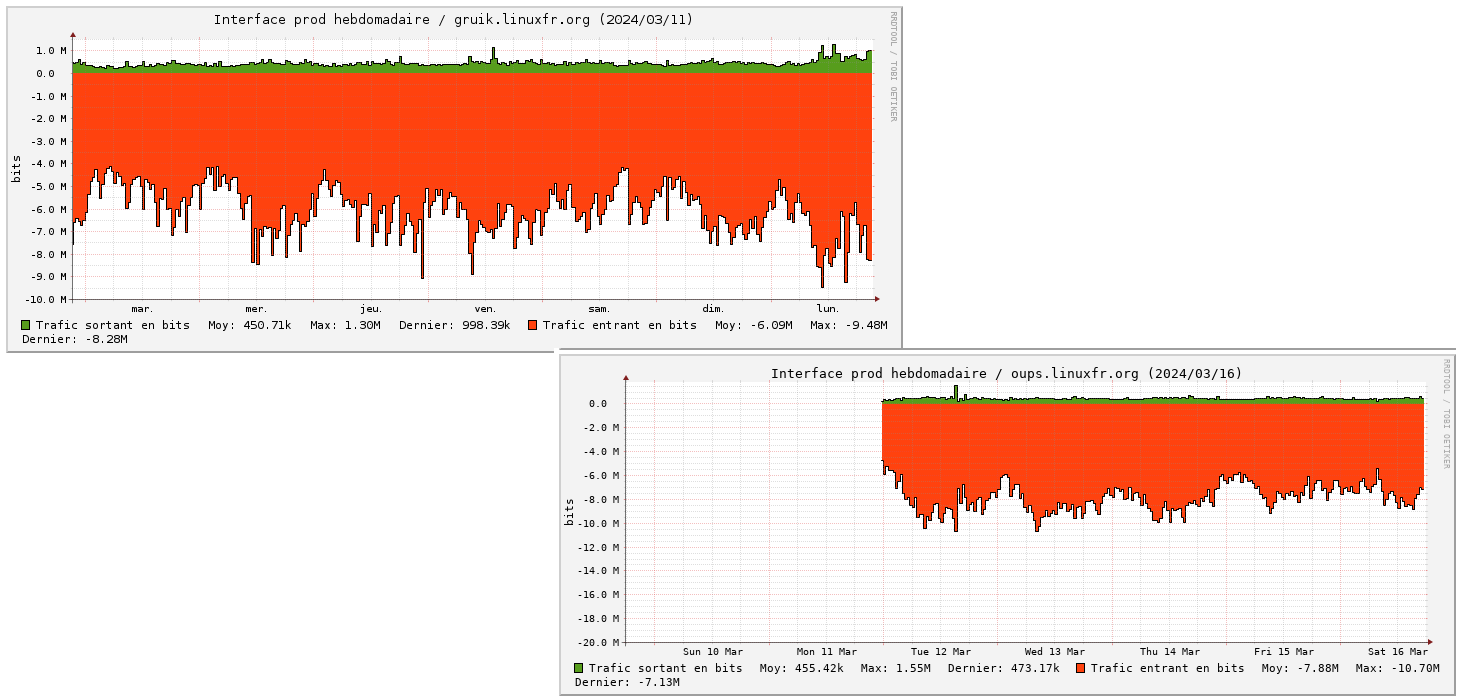The width and height of the screenshot is (1462, 700).
Task: Click 'Trafic entrant en bits' in the oups legend
Action: click(1167, 668)
